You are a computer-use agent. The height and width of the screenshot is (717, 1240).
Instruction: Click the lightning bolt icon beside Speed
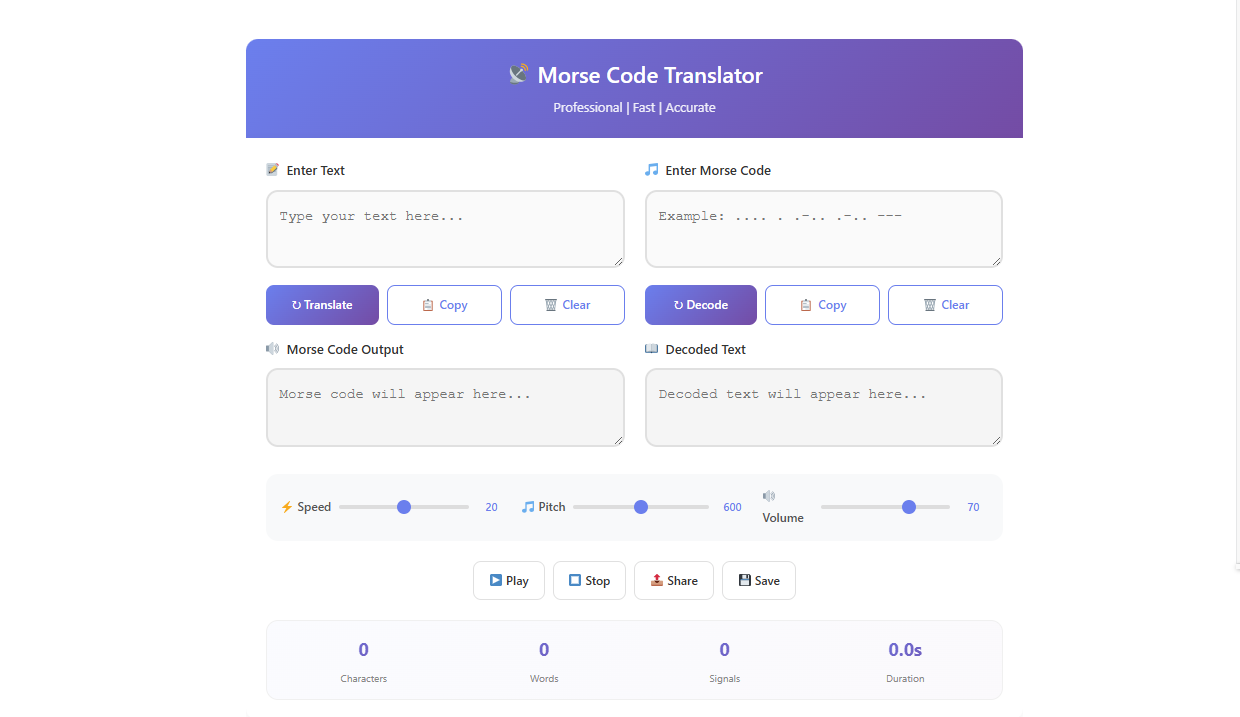(x=288, y=507)
